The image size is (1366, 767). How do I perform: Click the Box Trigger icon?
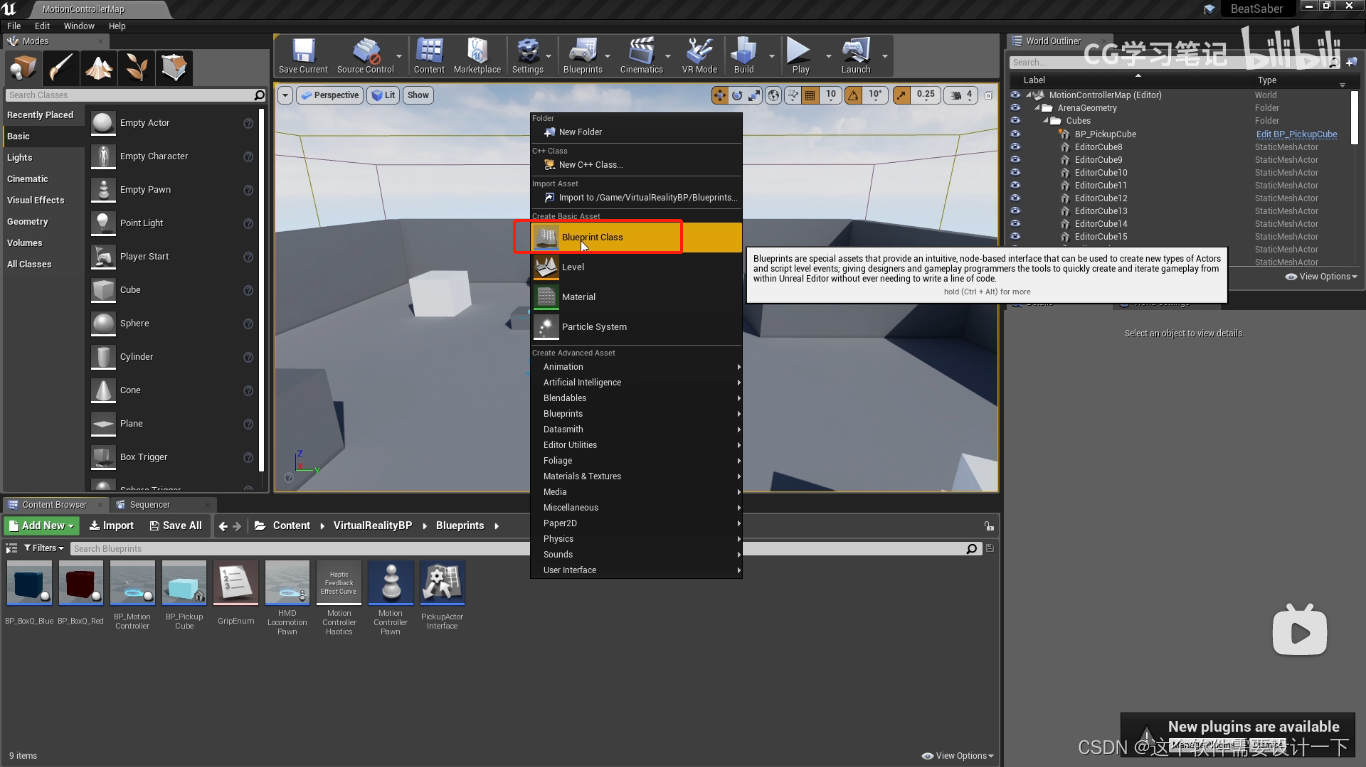click(103, 457)
